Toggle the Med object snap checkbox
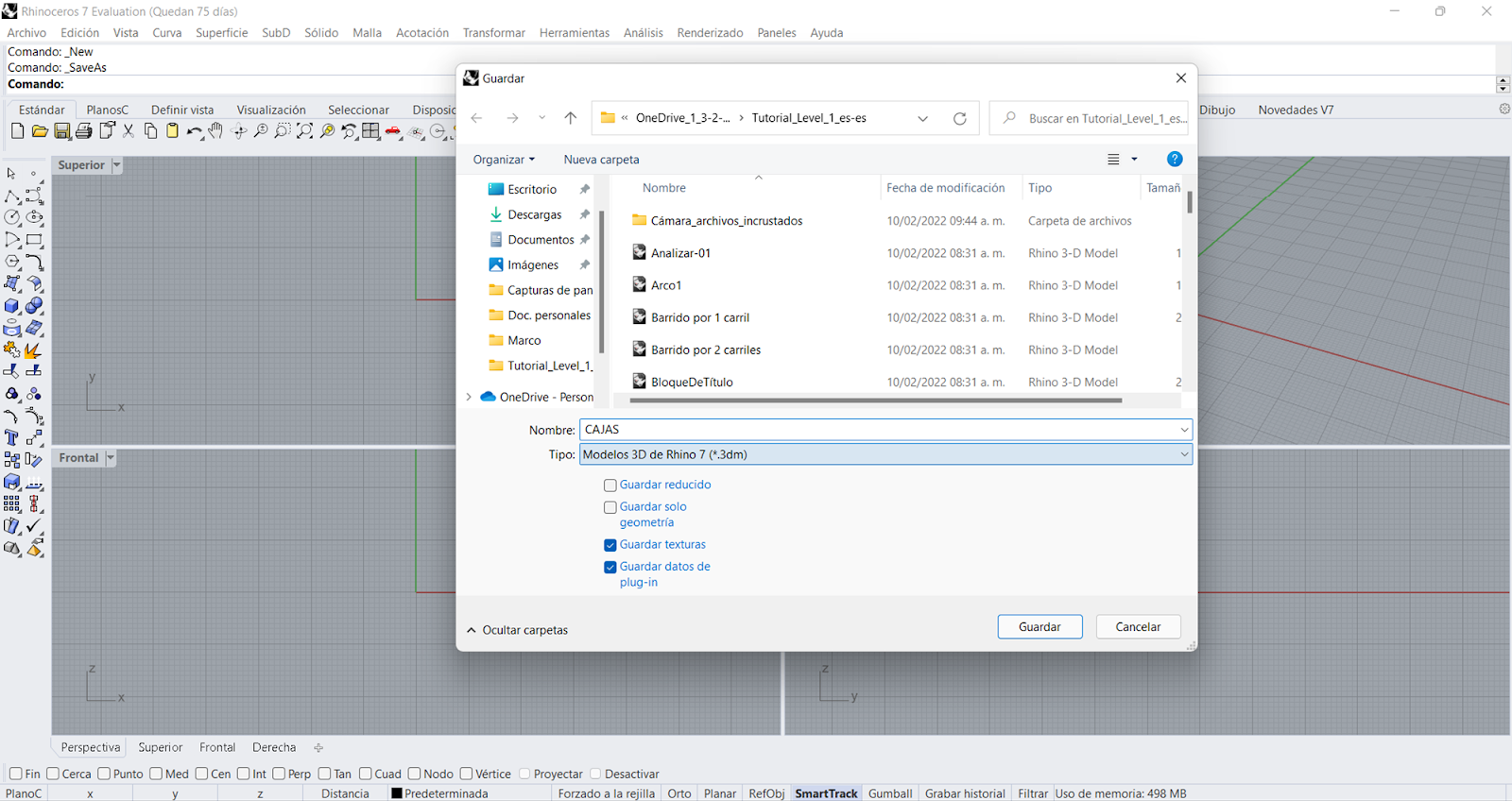Viewport: 1512px width, 801px height. pyautogui.click(x=156, y=774)
